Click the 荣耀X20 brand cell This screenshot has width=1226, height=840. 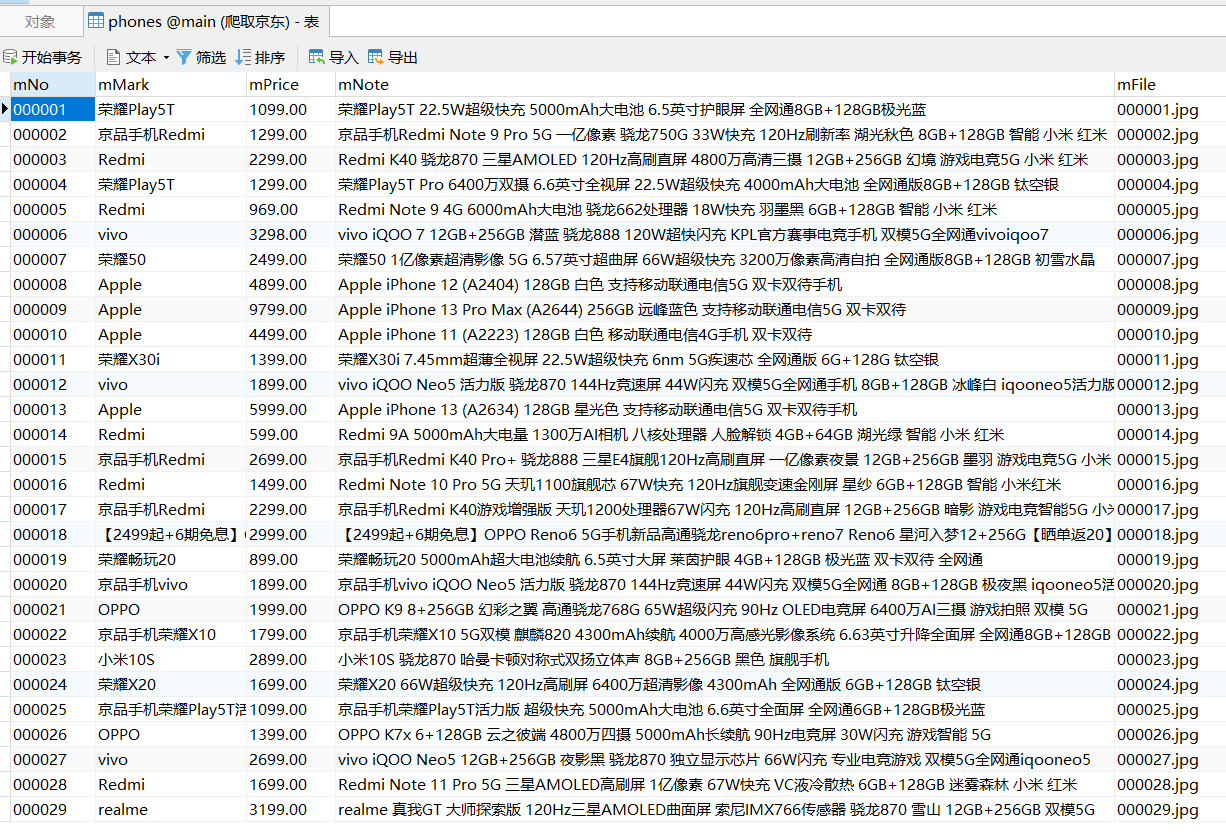coord(171,684)
